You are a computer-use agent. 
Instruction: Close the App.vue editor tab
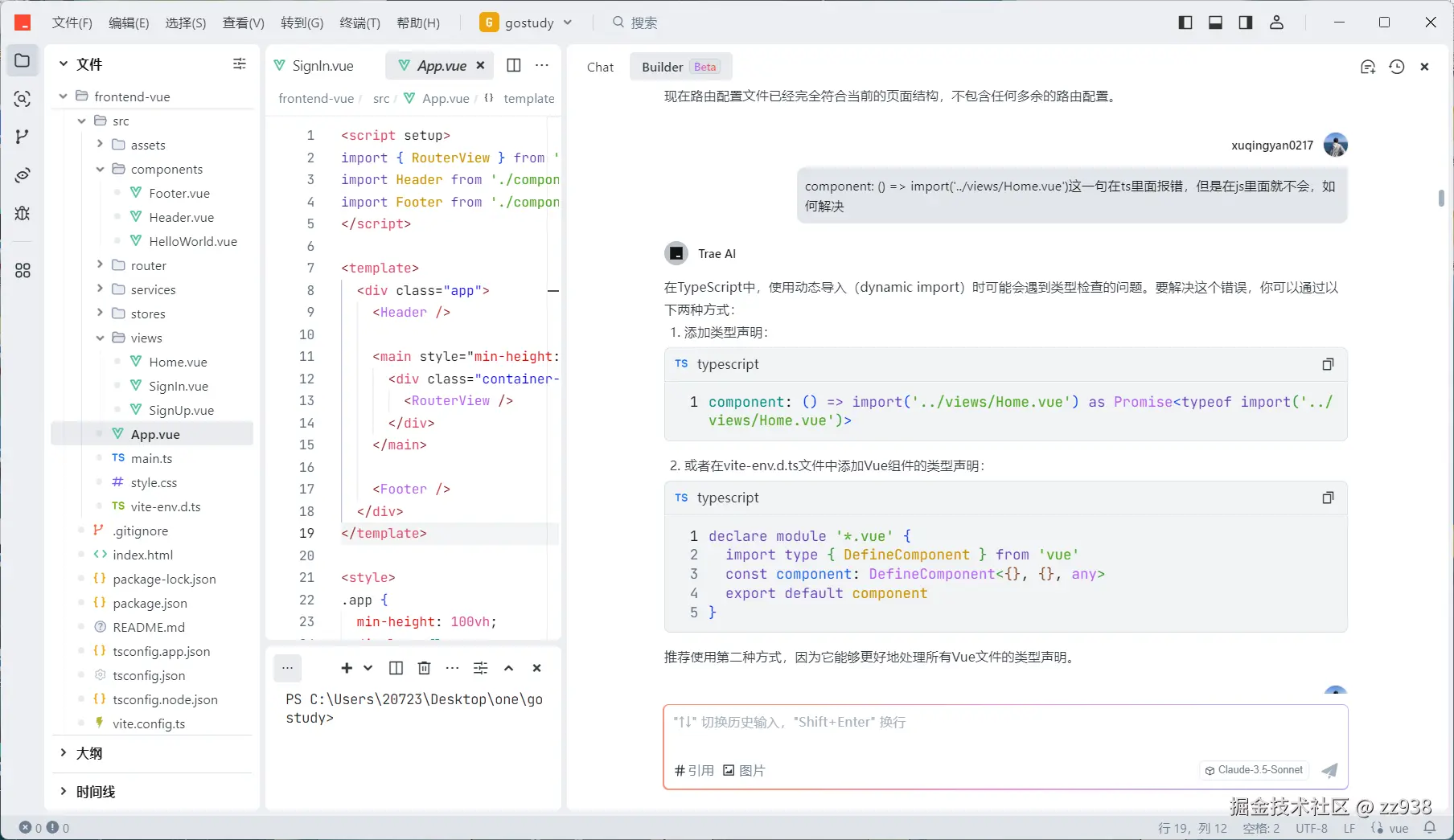click(480, 65)
